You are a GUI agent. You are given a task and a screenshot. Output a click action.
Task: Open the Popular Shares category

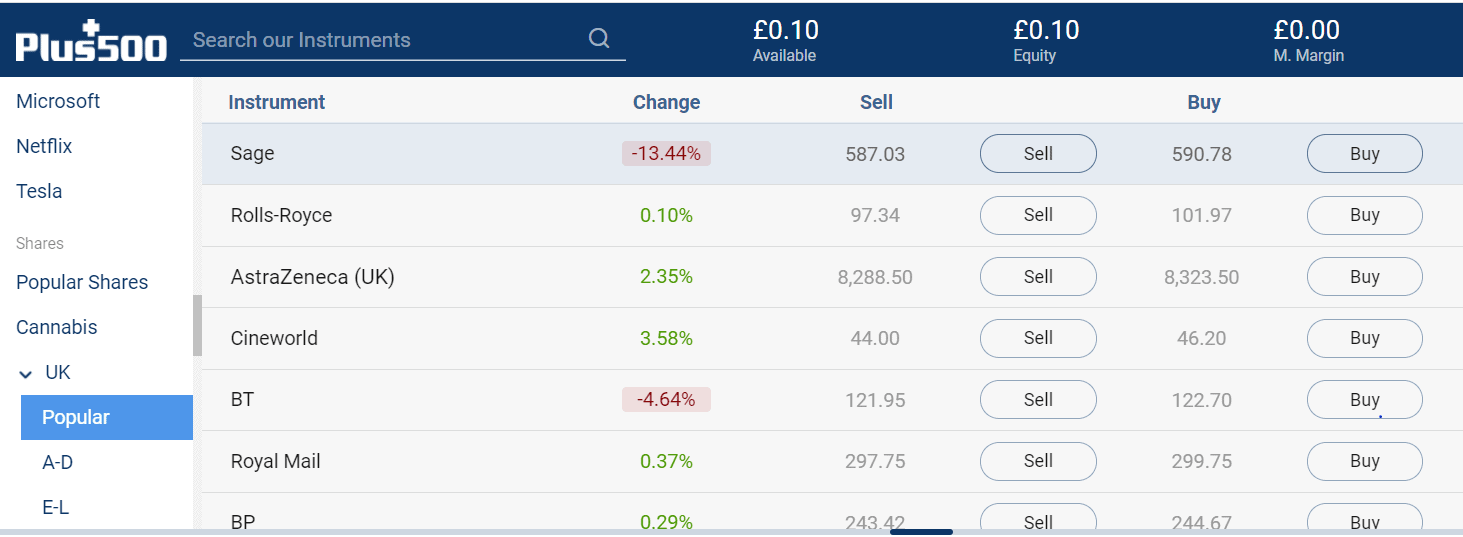82,282
